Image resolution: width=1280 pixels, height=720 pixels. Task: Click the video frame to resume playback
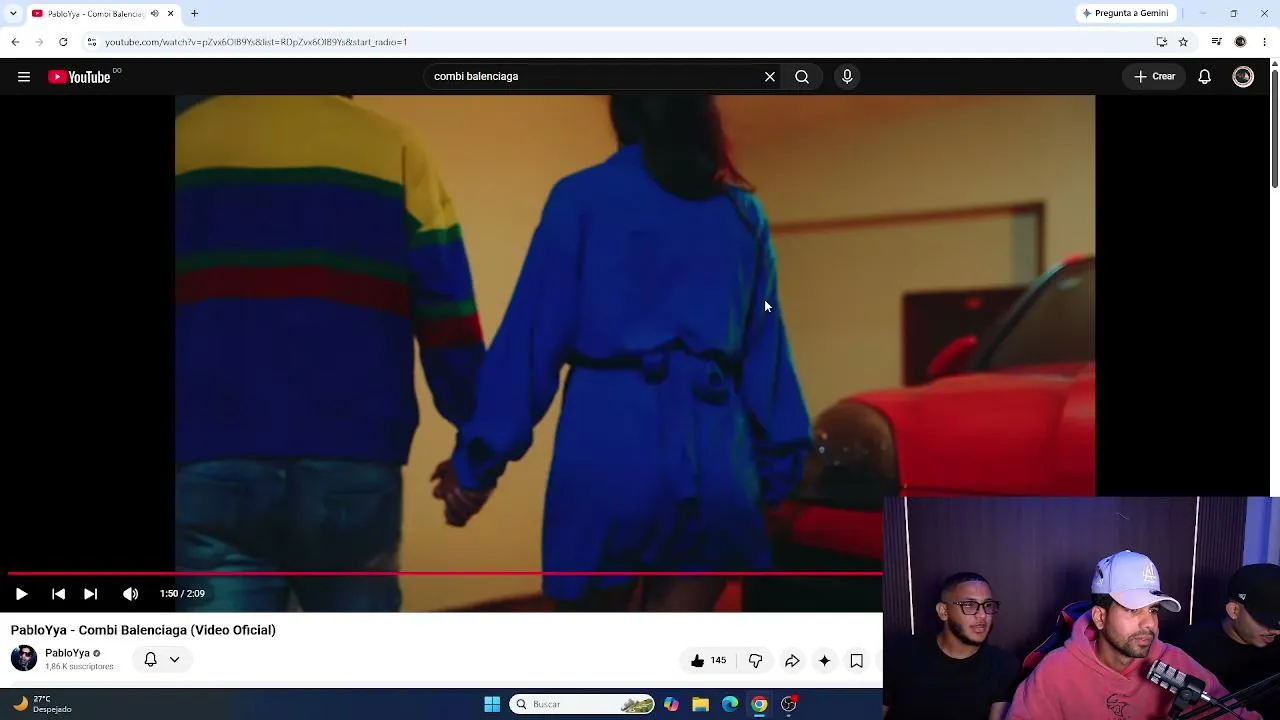click(x=635, y=335)
